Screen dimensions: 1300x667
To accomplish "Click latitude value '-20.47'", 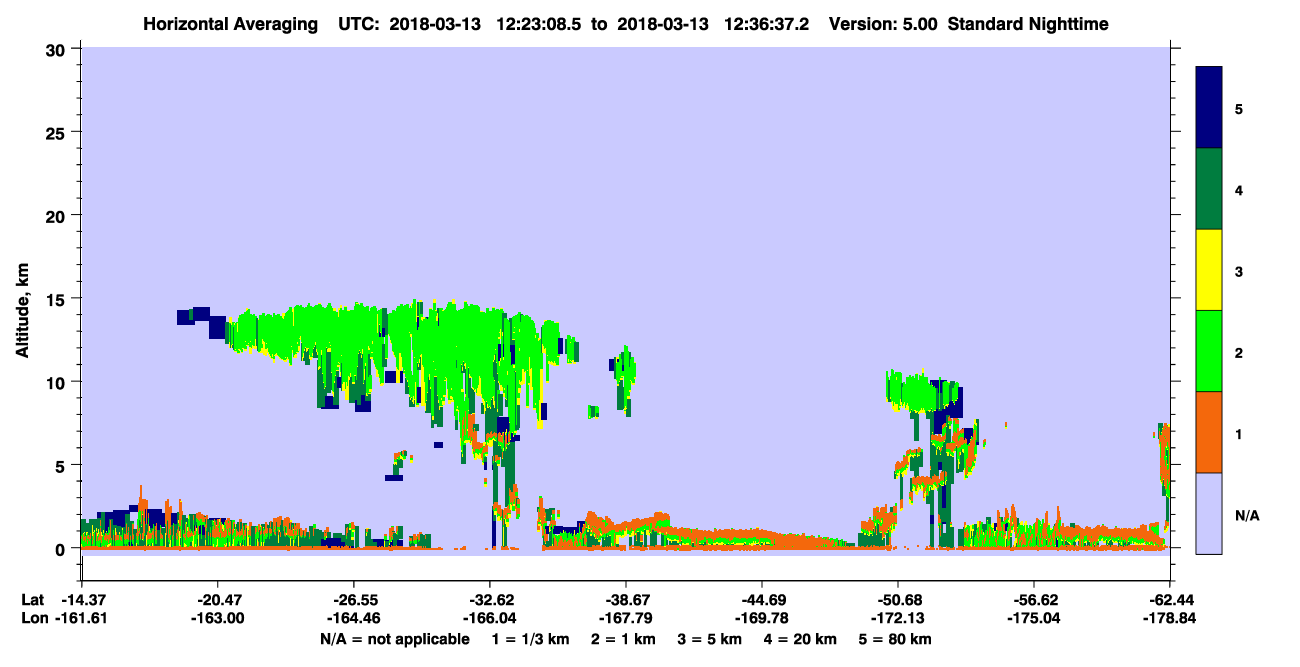I will click(217, 600).
